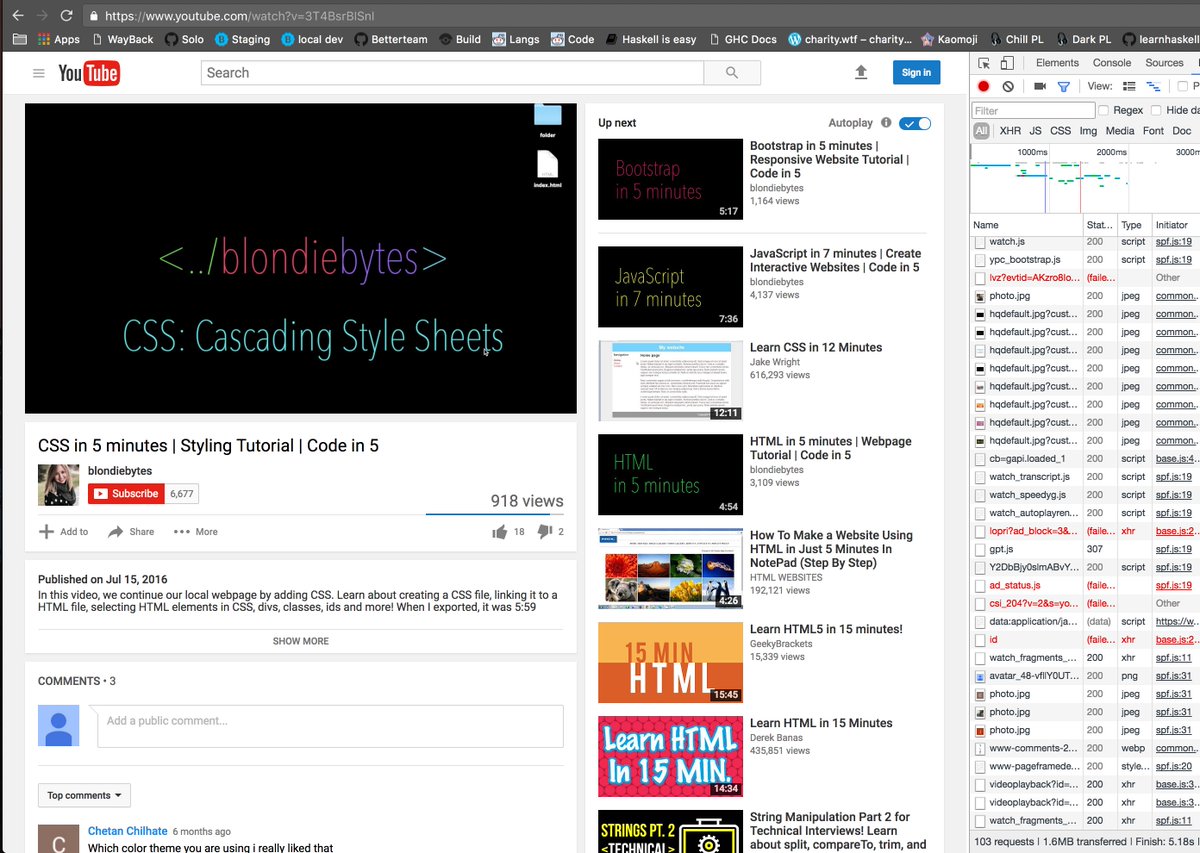Sort network table by Name column header

pos(1027,225)
